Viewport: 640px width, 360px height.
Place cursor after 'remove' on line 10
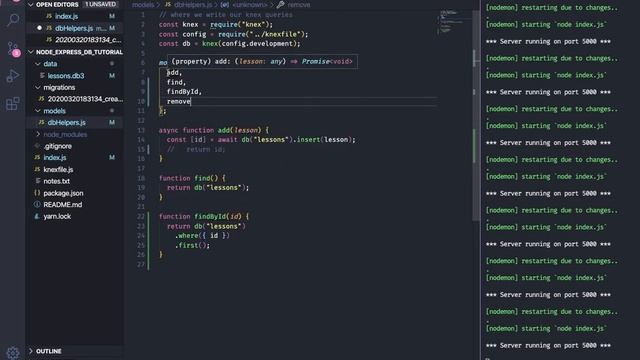click(191, 102)
